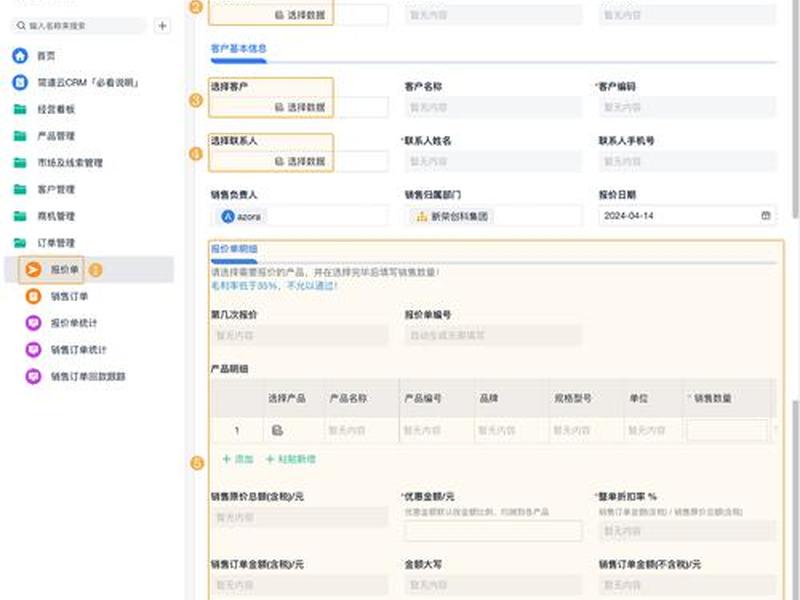Click row number 1 in product table
Image resolution: width=800 pixels, height=600 pixels.
click(237, 431)
